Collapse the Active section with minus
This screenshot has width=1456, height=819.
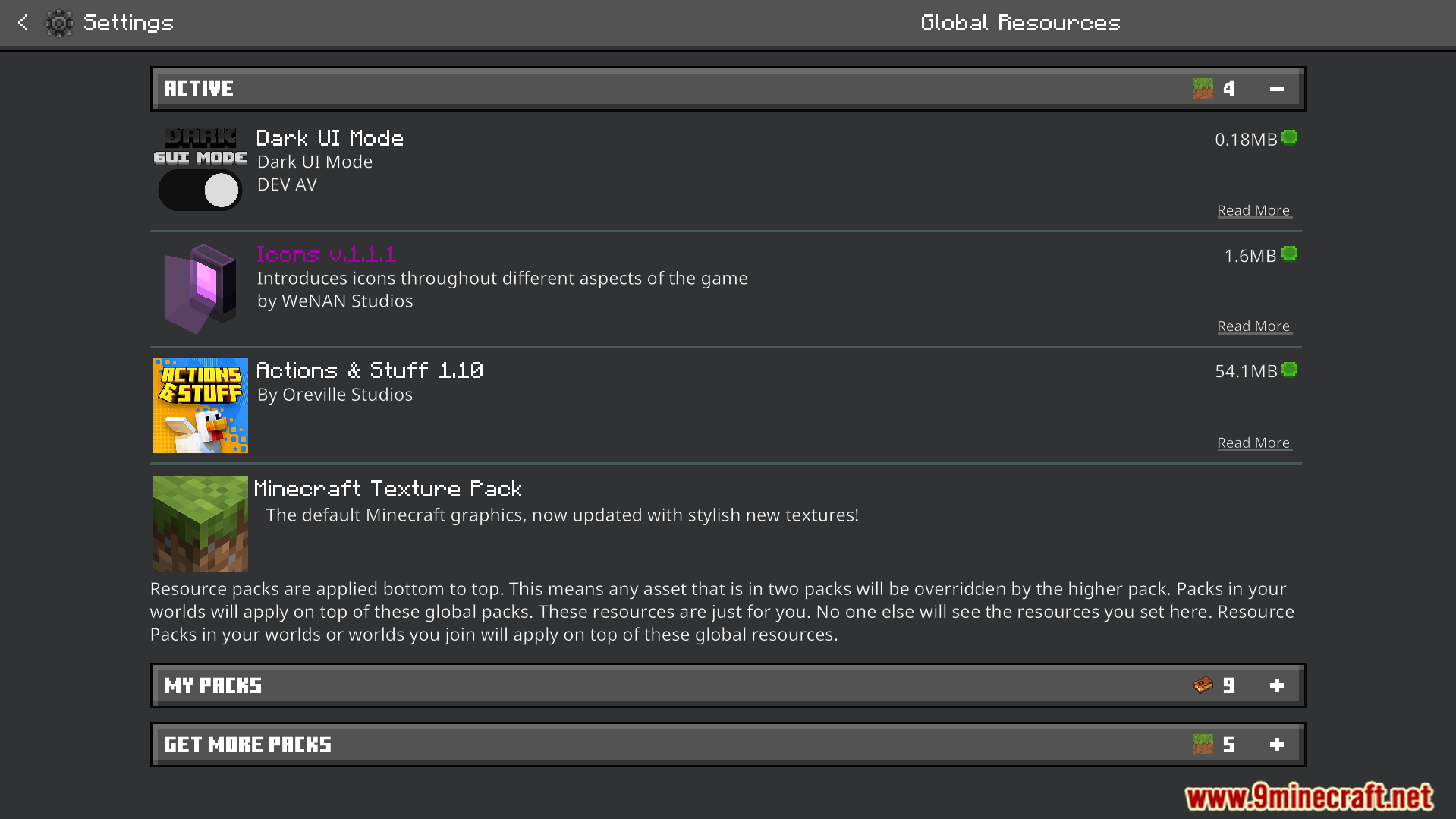pyautogui.click(x=1277, y=89)
